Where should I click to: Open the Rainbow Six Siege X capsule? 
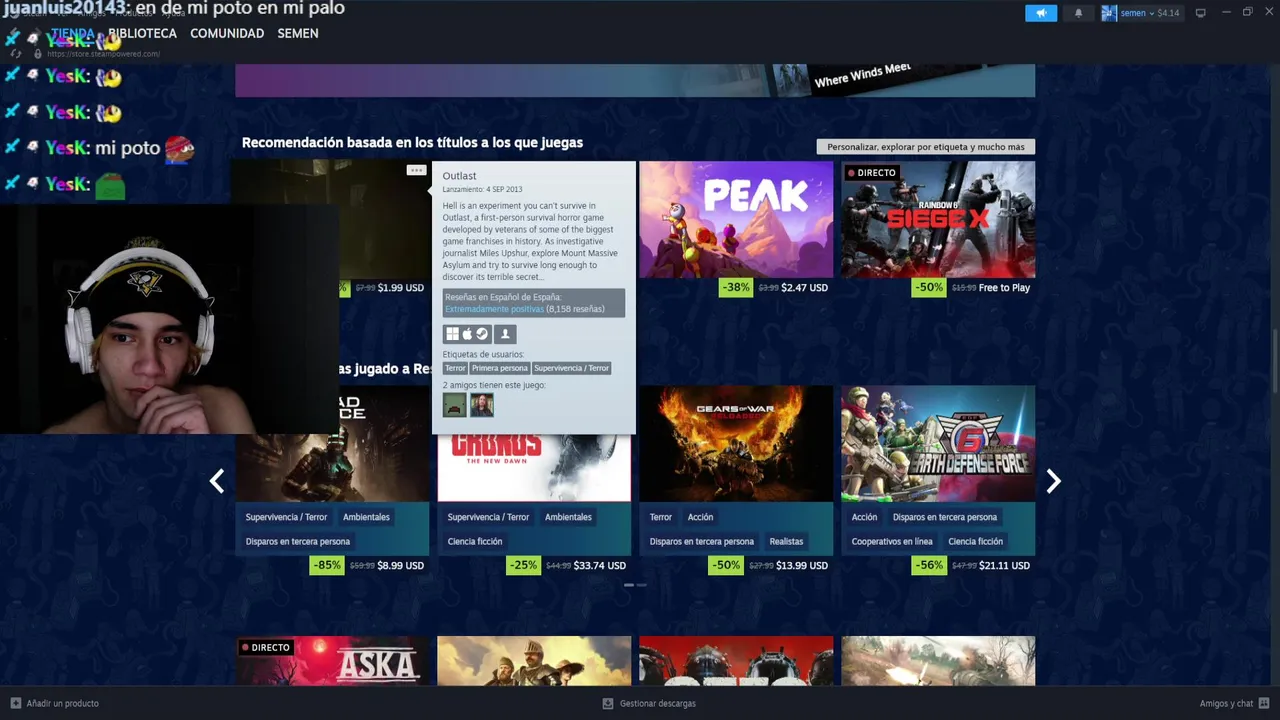(938, 219)
